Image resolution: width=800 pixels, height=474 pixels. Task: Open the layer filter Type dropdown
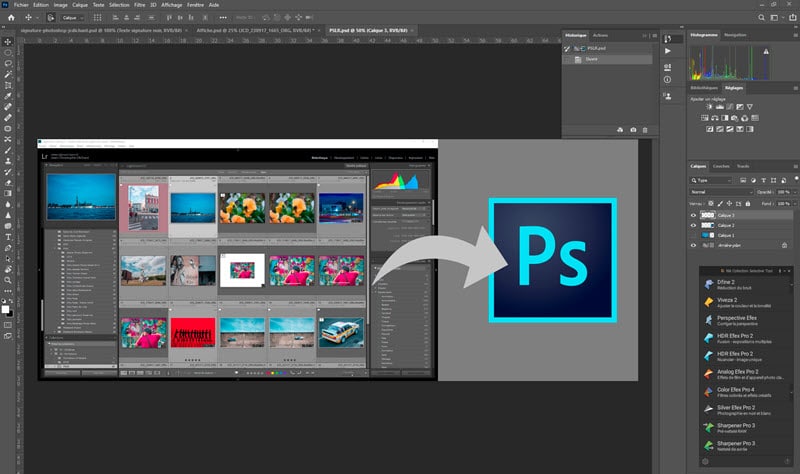tap(711, 180)
